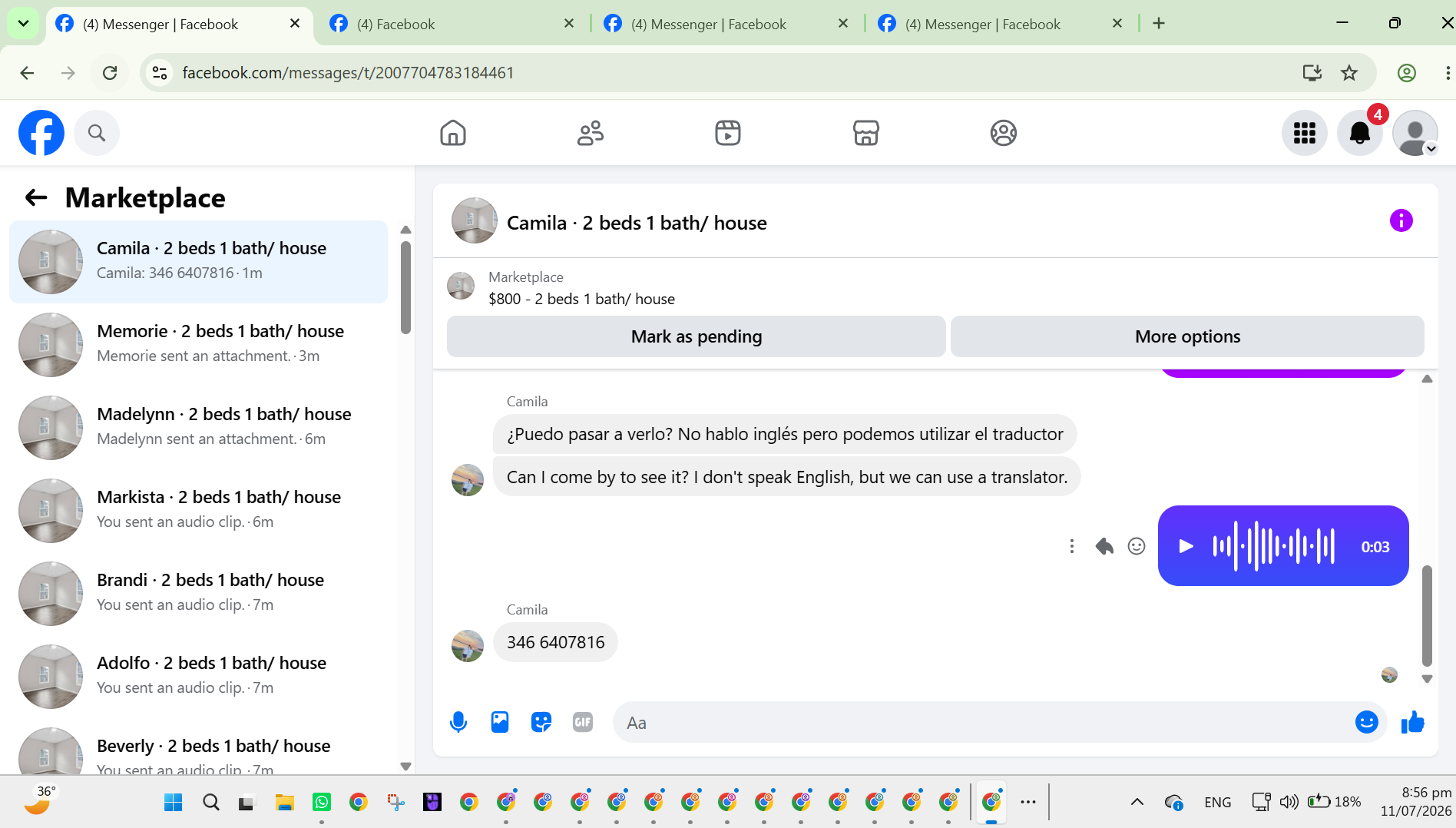Bookmark this page with the star
This screenshot has height=828, width=1456.
1349,73
